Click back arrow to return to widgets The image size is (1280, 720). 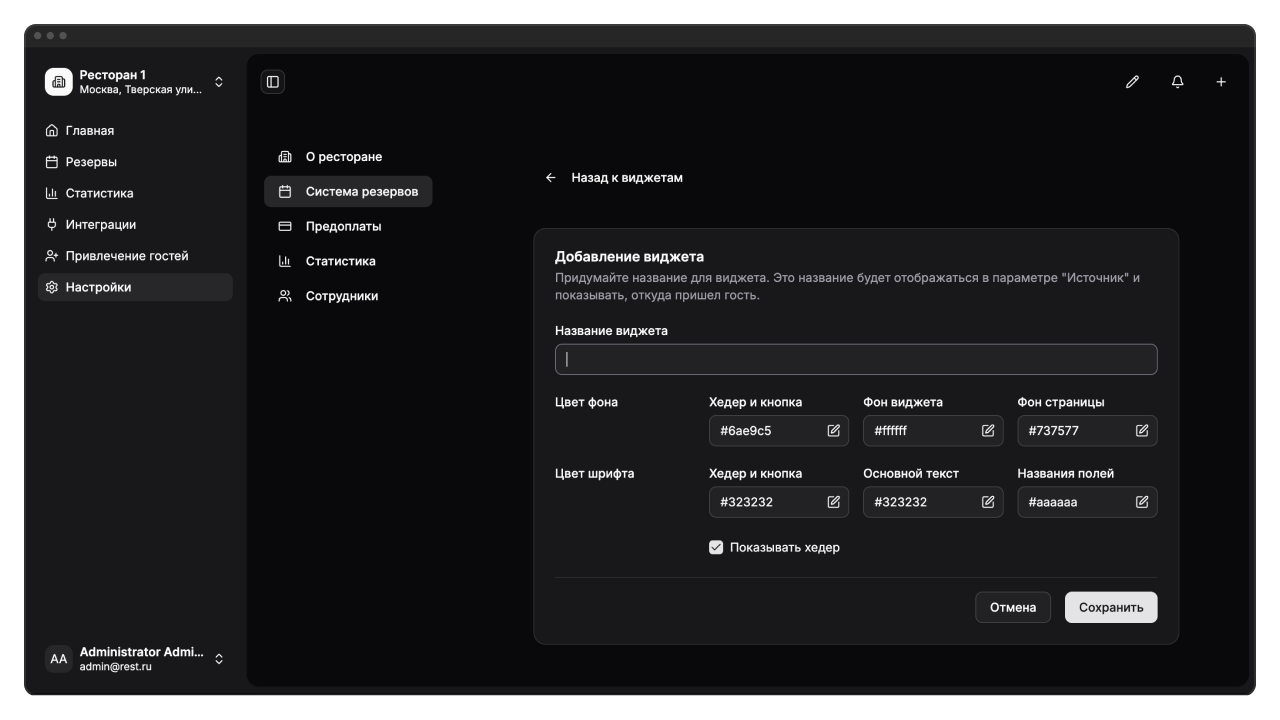pyautogui.click(x=551, y=177)
